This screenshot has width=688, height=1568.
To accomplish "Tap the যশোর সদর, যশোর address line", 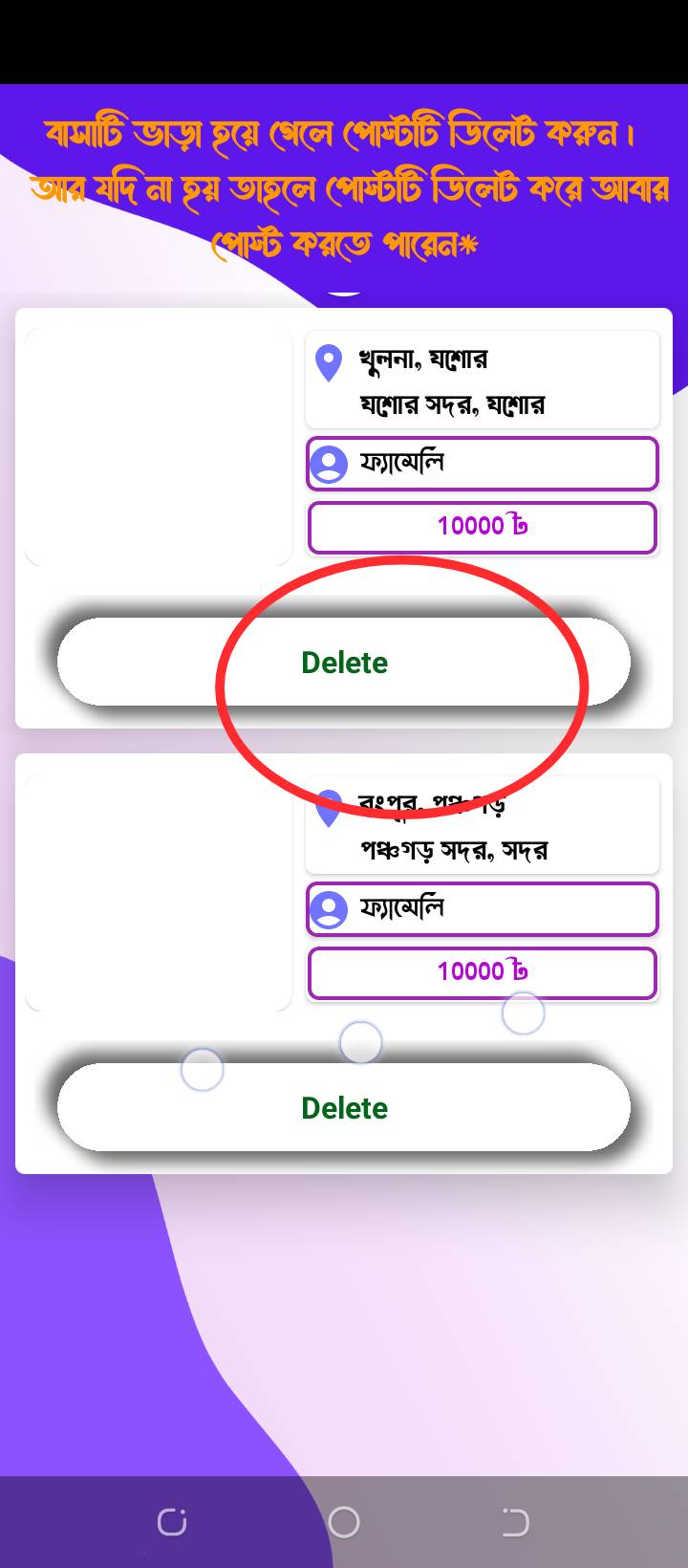I will (x=452, y=404).
